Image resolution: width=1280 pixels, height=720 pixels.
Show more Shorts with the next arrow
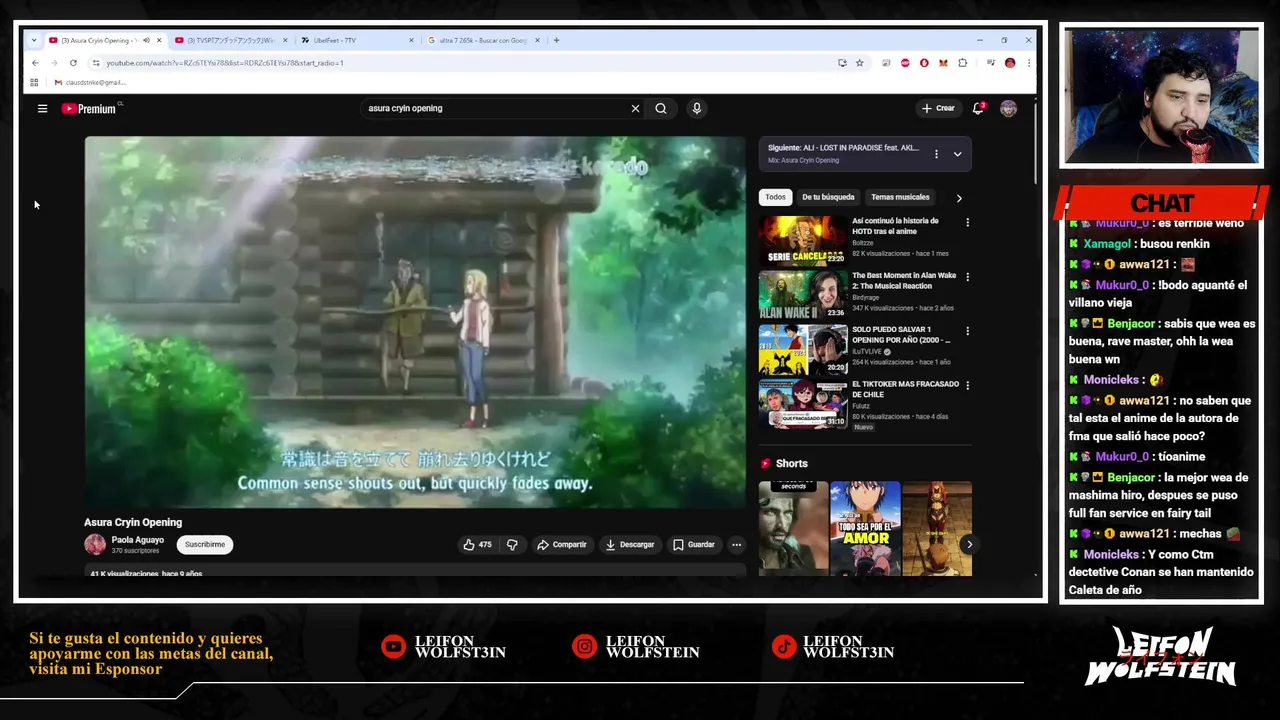point(969,544)
